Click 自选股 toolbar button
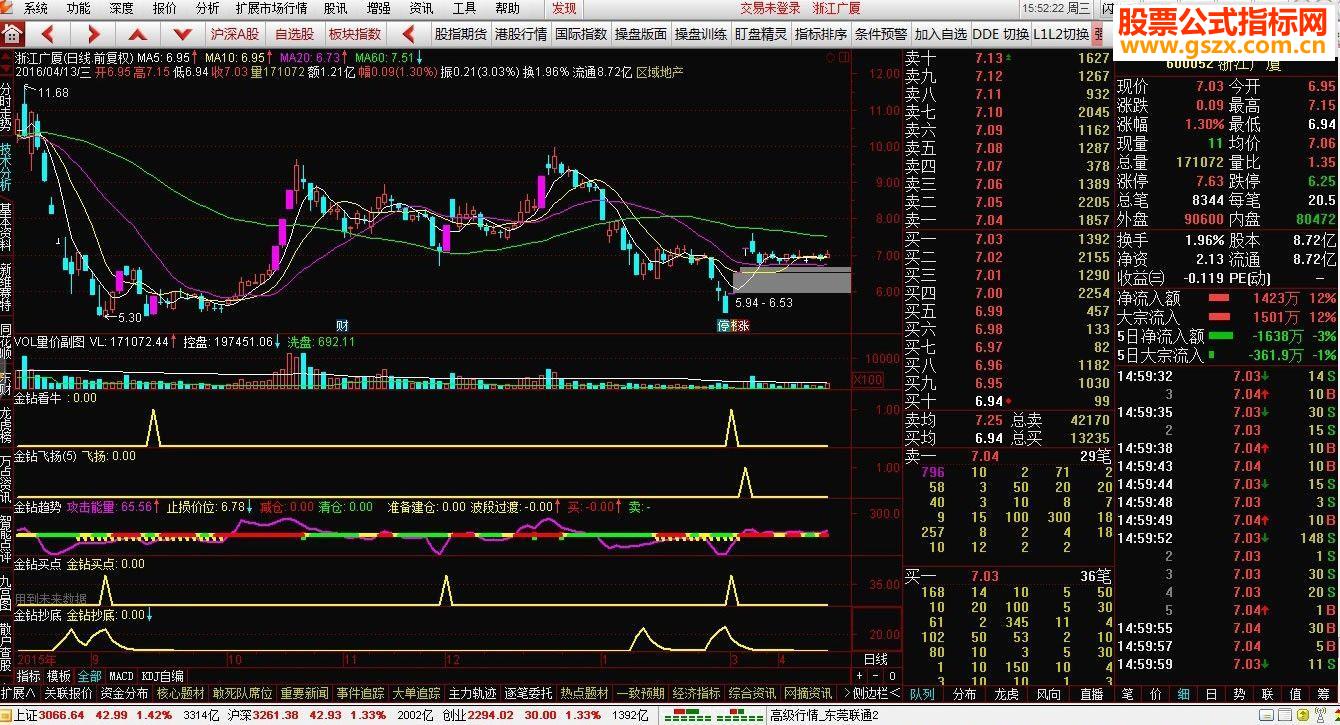The width and height of the screenshot is (1340, 725). (294, 34)
